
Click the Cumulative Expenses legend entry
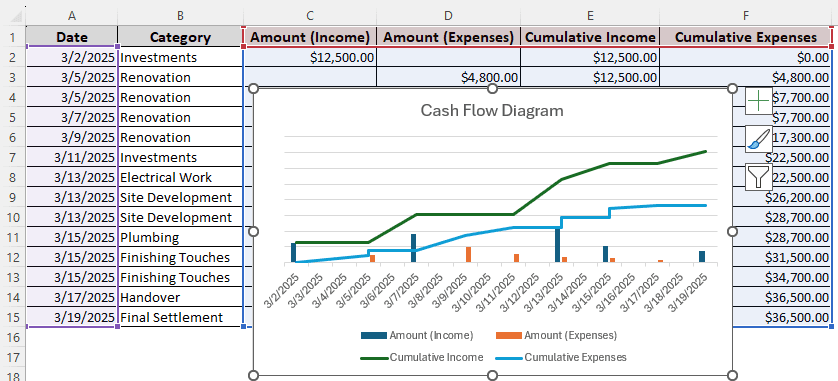pyautogui.click(x=561, y=357)
